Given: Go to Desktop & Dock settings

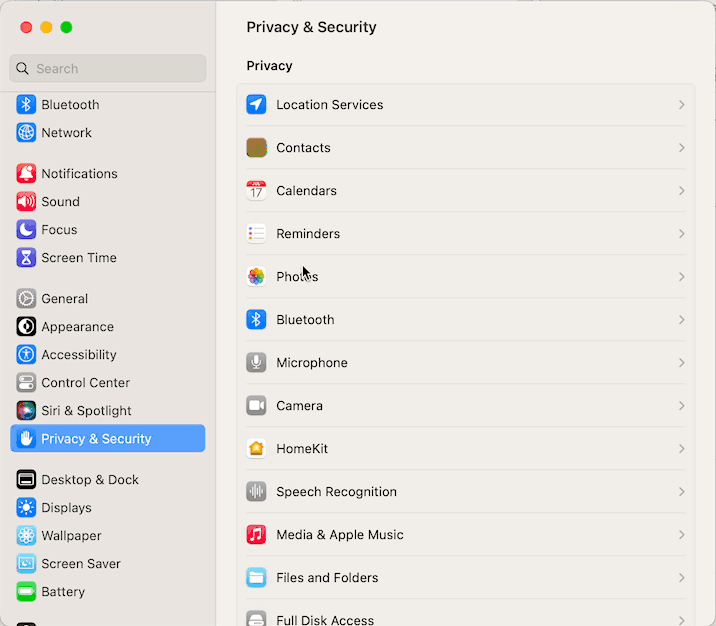Looking at the screenshot, I should 89,480.
